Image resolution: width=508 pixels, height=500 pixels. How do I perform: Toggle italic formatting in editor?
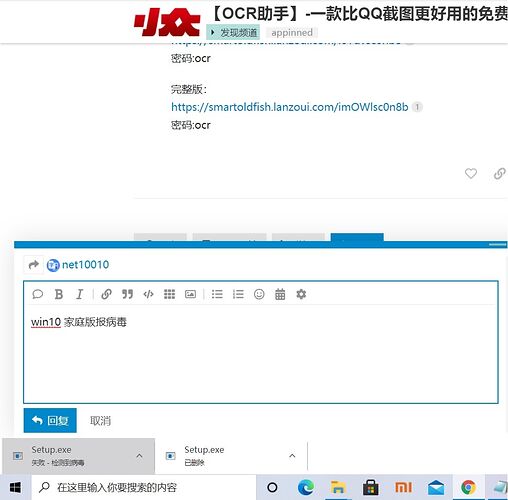pyautogui.click(x=79, y=294)
